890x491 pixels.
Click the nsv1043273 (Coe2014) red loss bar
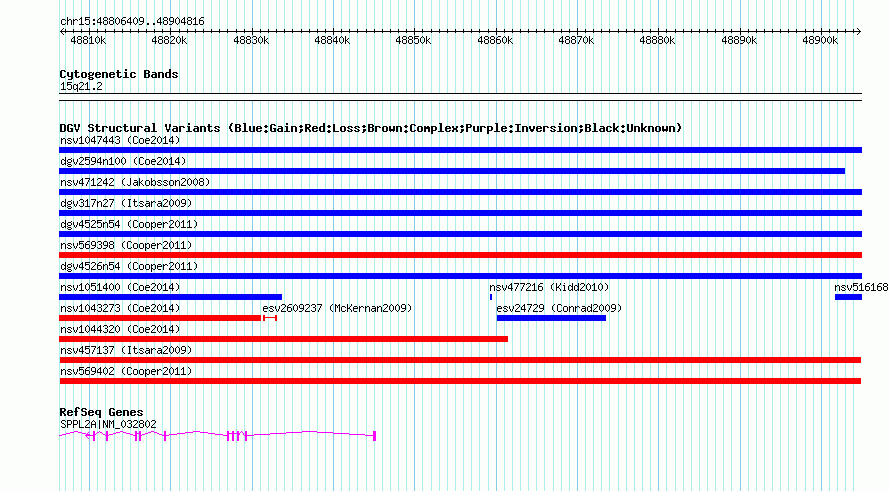click(160, 318)
